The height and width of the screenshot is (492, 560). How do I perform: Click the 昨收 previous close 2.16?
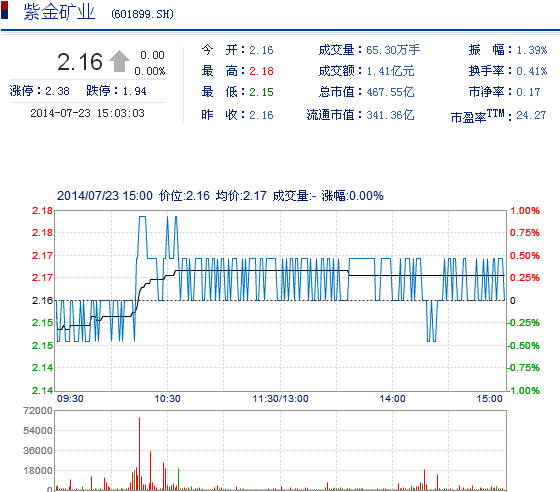[261, 115]
